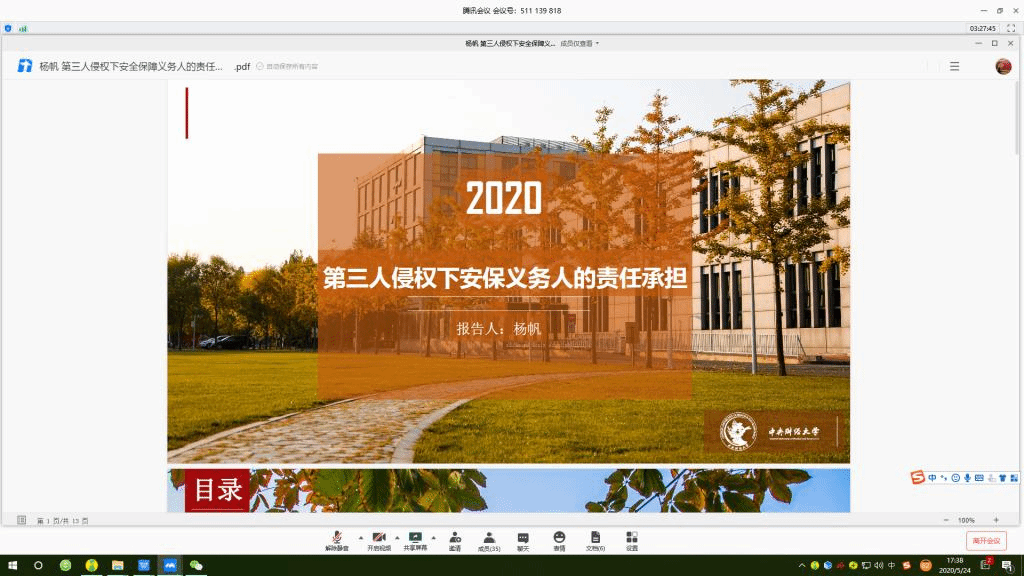Zoom out with the minus button
The height and width of the screenshot is (576, 1024).
(946, 520)
